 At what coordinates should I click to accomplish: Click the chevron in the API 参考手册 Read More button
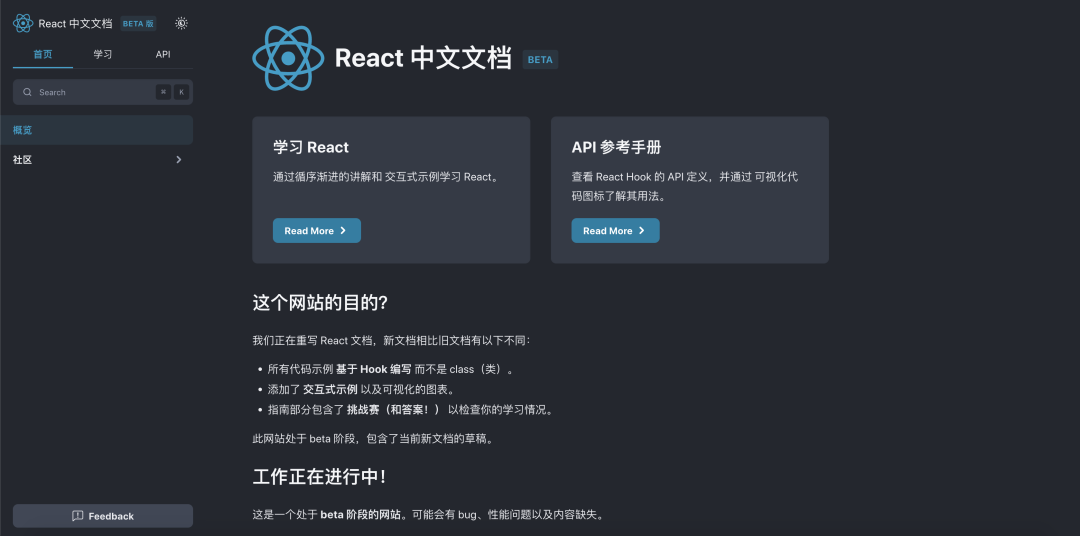(641, 231)
